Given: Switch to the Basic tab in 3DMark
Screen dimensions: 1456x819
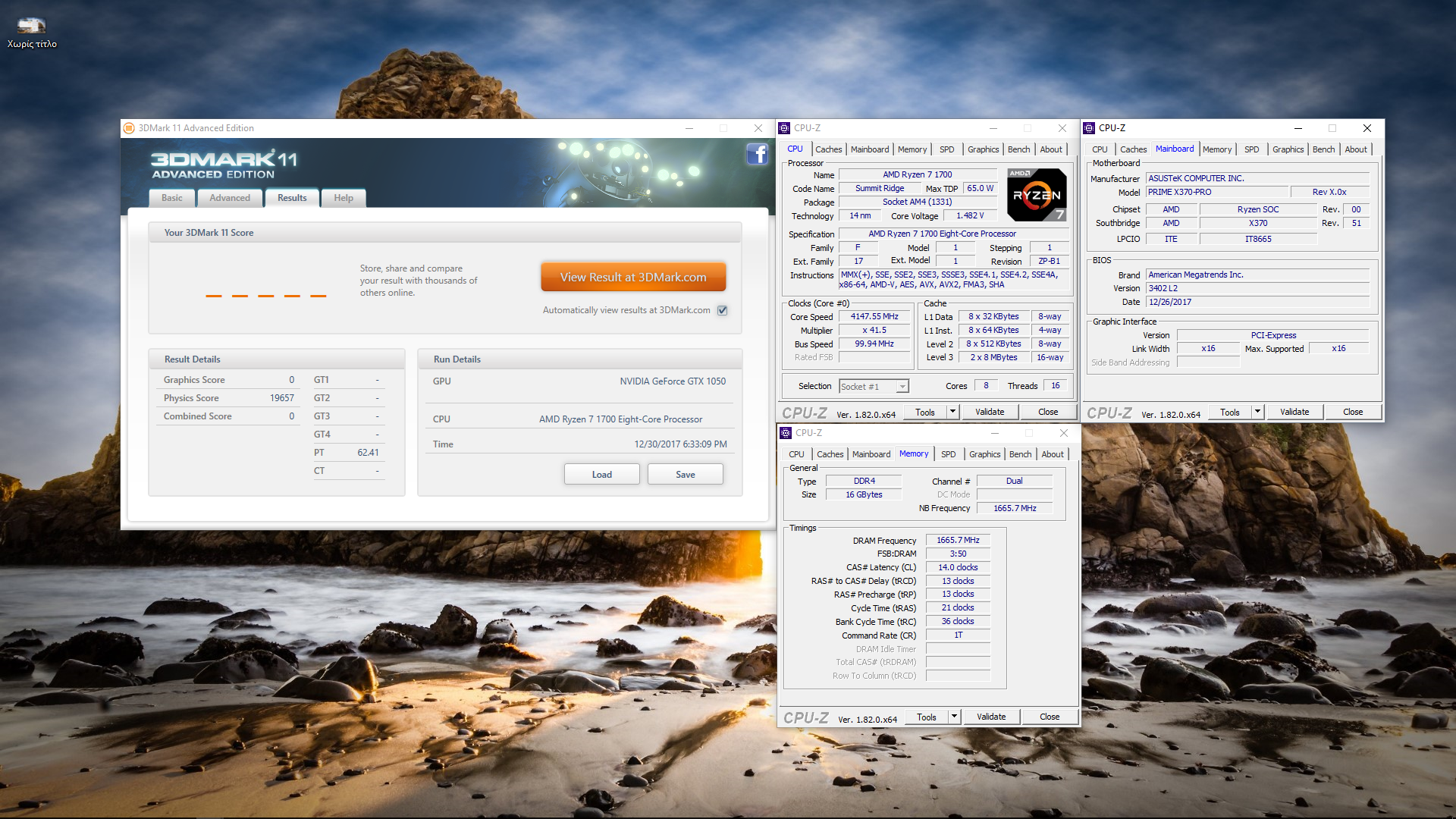Looking at the screenshot, I should point(171,198).
